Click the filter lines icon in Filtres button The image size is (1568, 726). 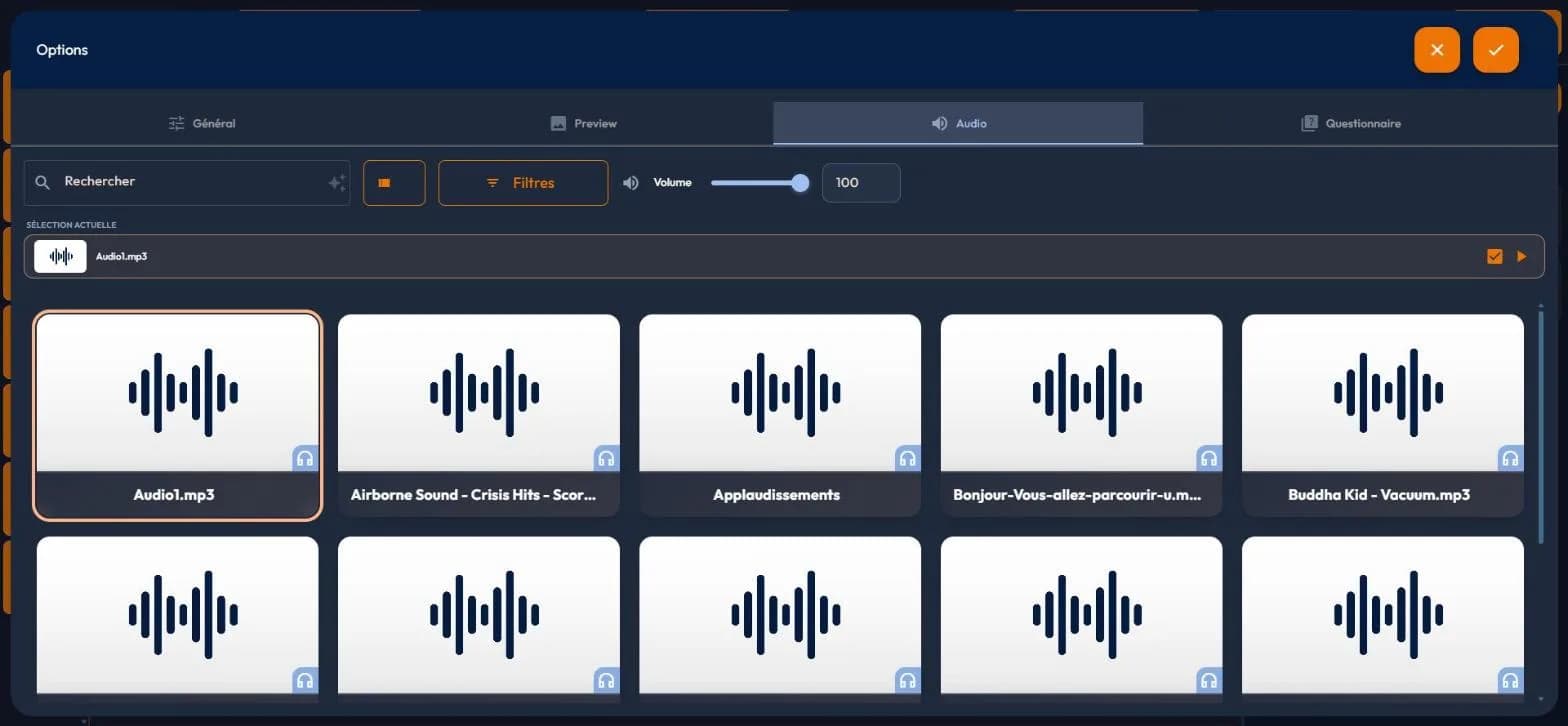492,183
